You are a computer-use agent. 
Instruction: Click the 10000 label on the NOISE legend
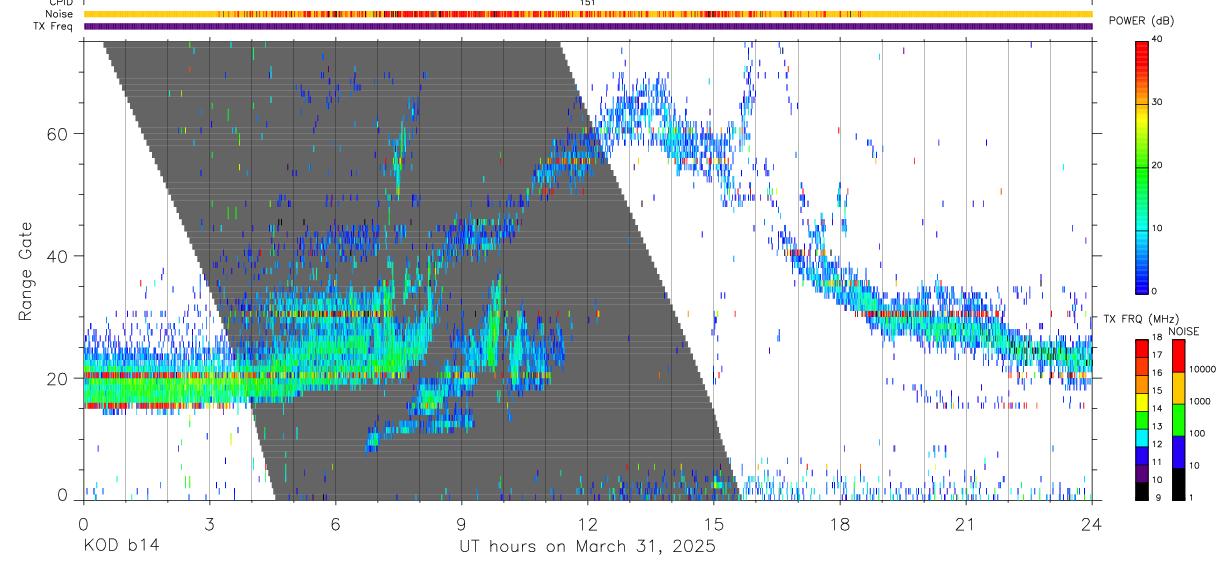point(1201,370)
